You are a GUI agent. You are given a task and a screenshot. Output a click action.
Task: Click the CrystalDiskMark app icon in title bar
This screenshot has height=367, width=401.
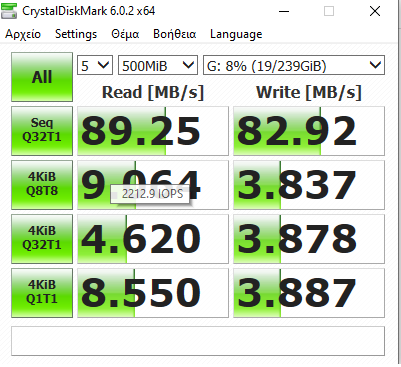point(9,11)
